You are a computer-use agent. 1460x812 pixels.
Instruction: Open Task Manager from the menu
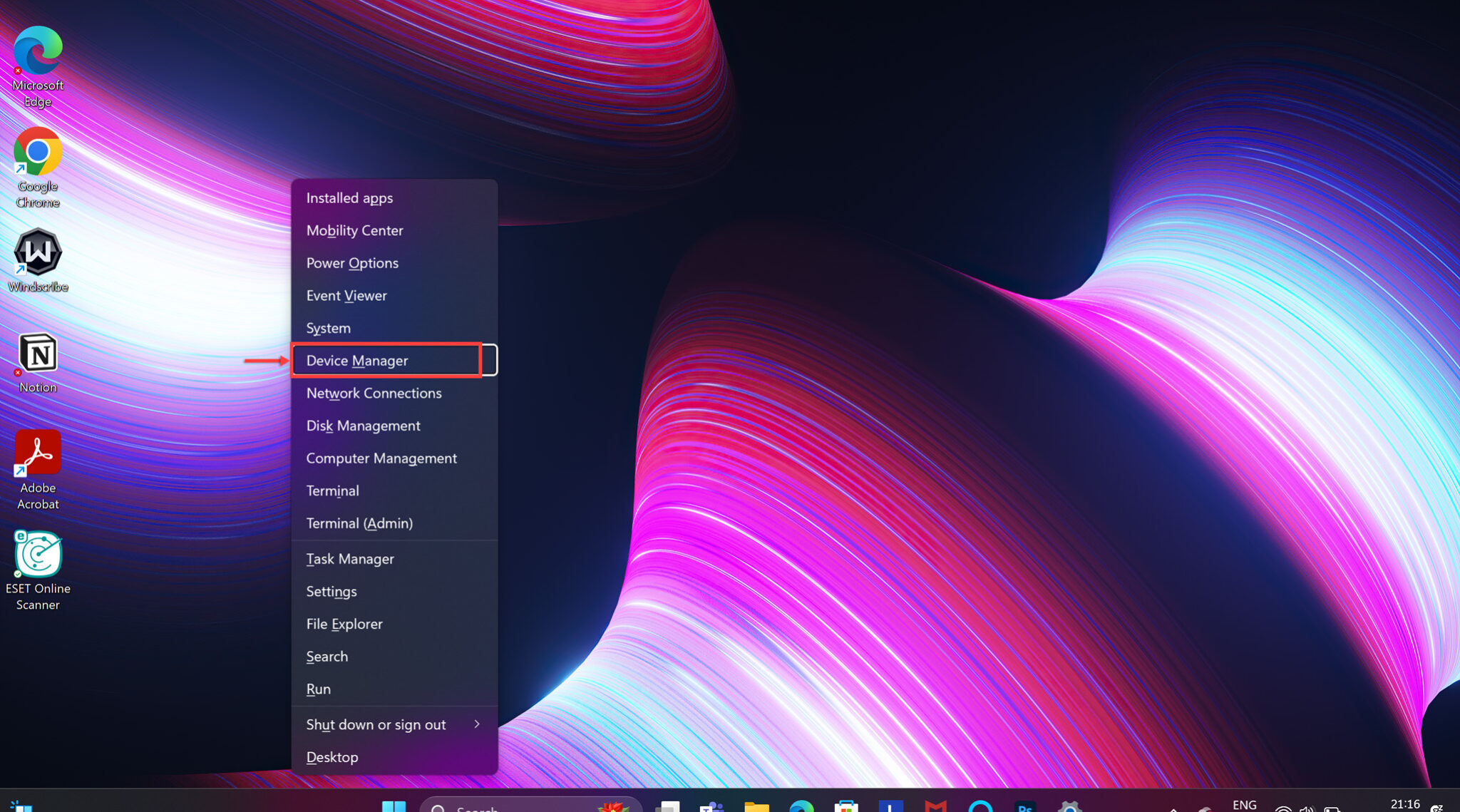[x=349, y=558]
